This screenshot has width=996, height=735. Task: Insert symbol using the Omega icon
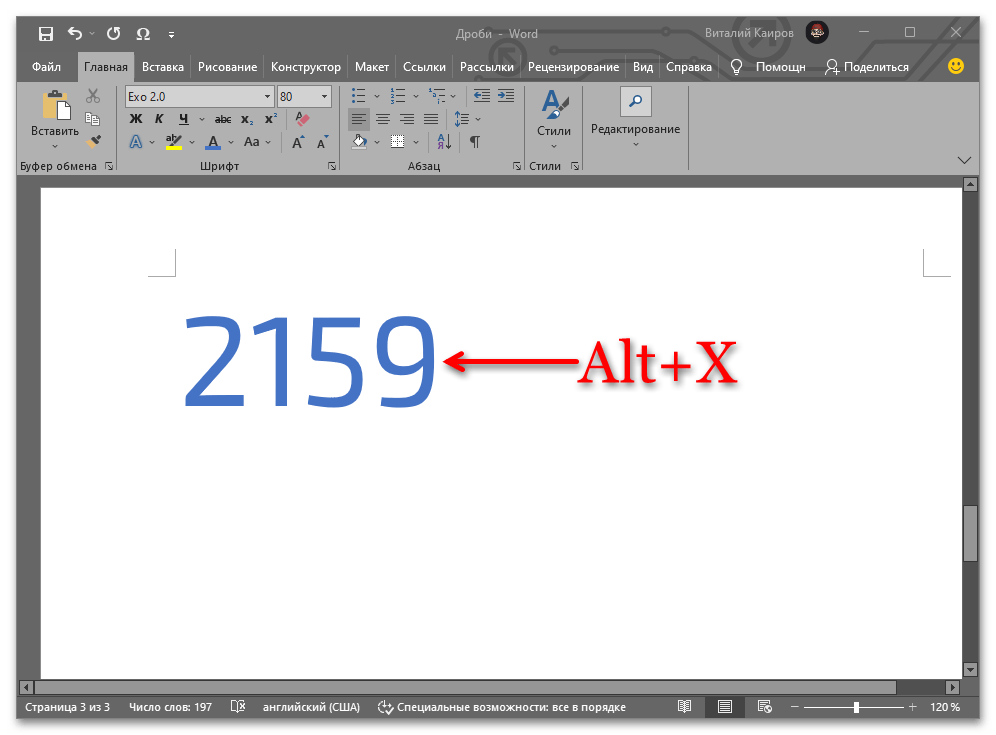coord(143,34)
